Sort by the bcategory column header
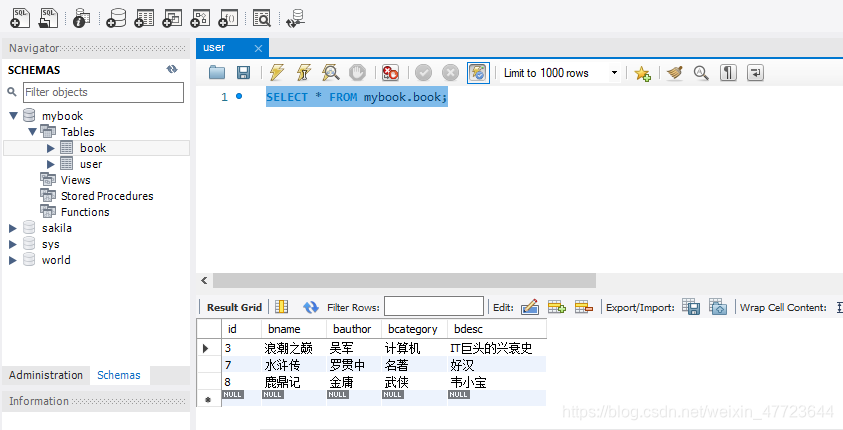Screen dimensions: 843x430 pos(415,329)
